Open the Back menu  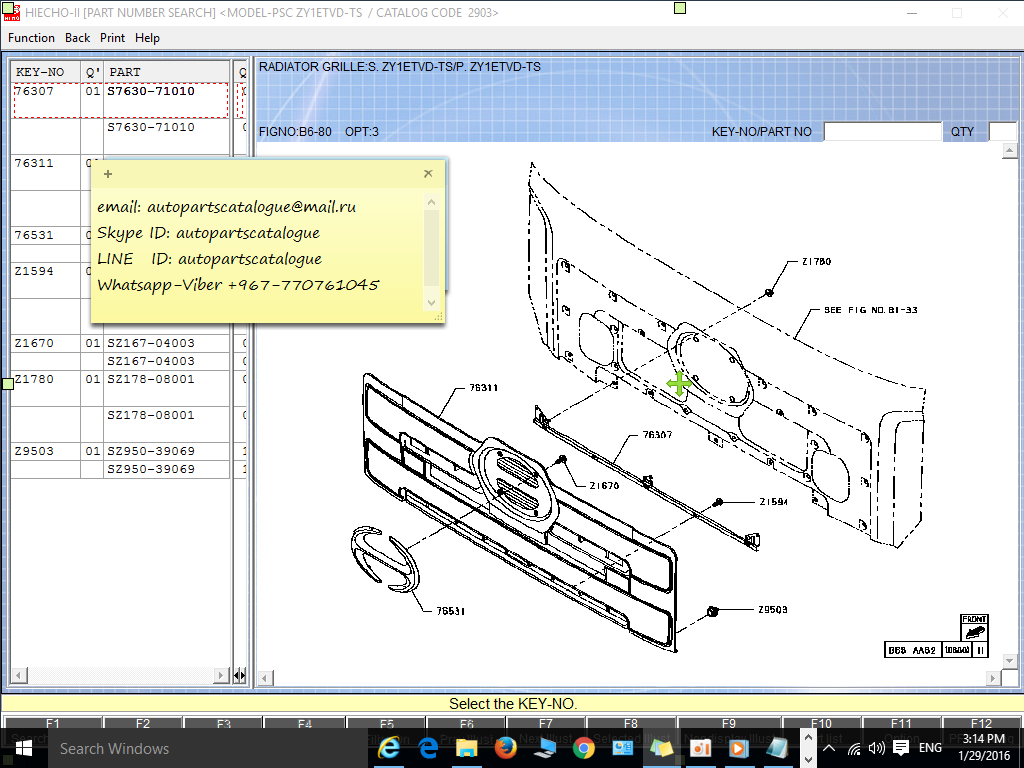coord(77,38)
